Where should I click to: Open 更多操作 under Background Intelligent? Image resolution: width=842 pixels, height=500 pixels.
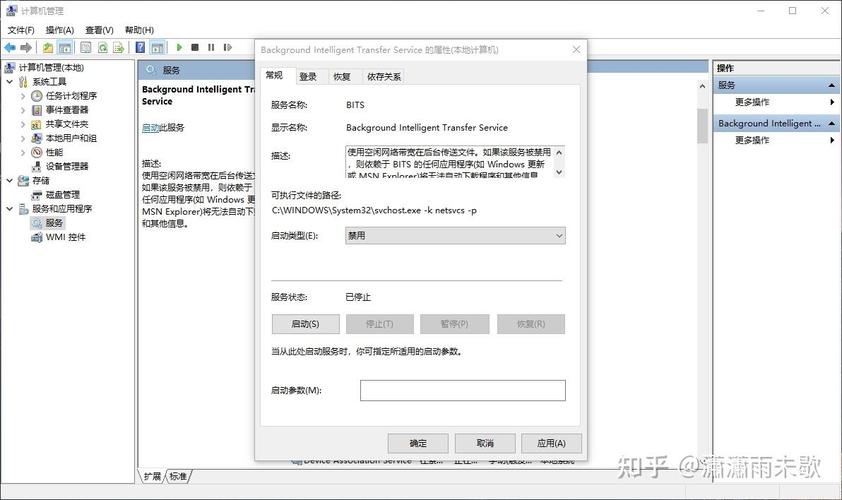click(x=752, y=140)
